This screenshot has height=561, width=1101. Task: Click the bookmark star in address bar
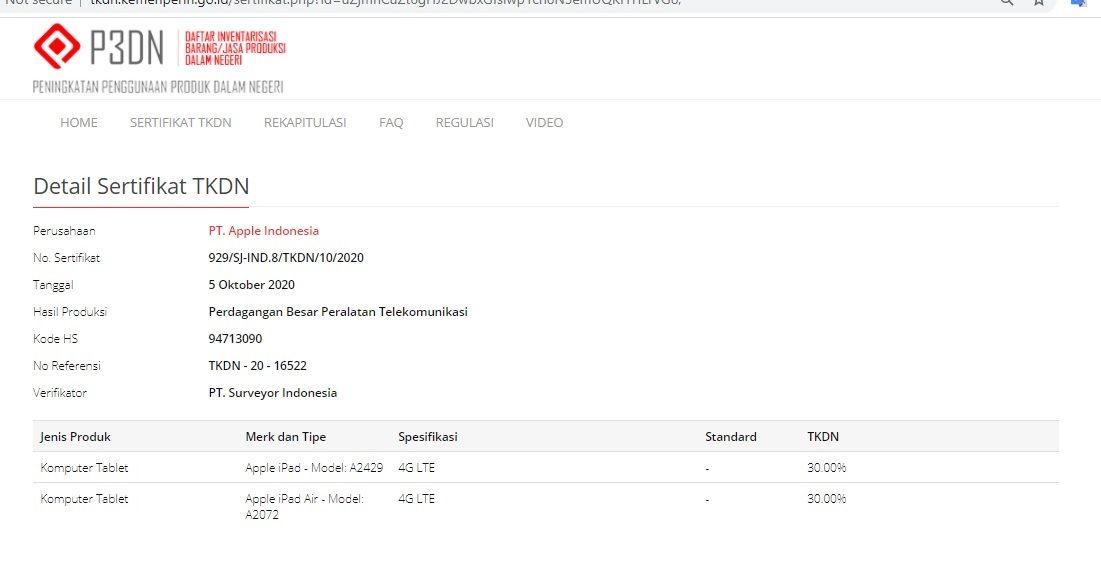click(x=1039, y=3)
